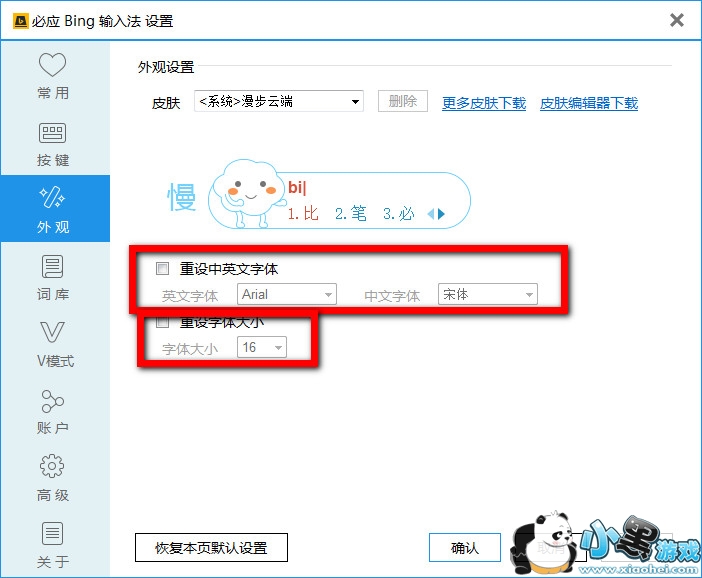The width and height of the screenshot is (702, 578).
Task: Open the 关于 about document icon
Action: coord(52,533)
